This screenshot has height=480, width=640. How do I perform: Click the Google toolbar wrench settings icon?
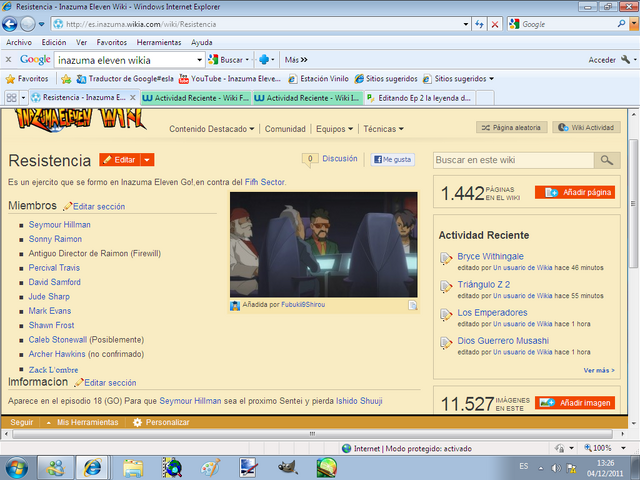coord(625,60)
